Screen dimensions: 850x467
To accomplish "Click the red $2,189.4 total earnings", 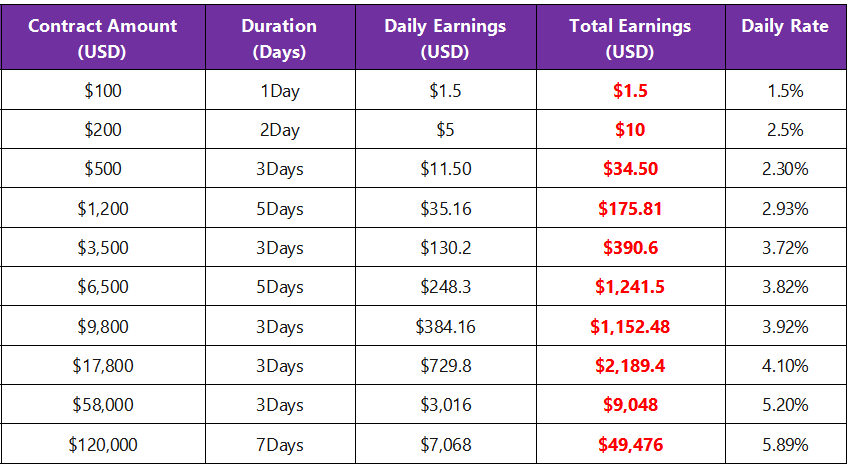I will click(630, 366).
